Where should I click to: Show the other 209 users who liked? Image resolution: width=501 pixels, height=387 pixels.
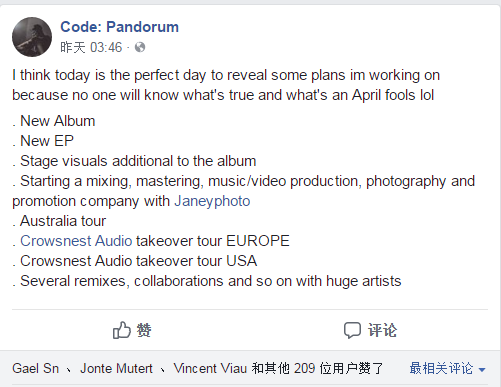tap(317, 368)
